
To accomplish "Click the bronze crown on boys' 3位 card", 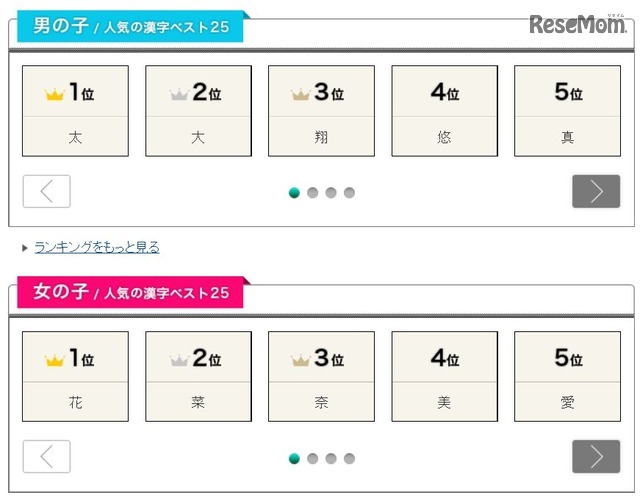I will click(301, 95).
